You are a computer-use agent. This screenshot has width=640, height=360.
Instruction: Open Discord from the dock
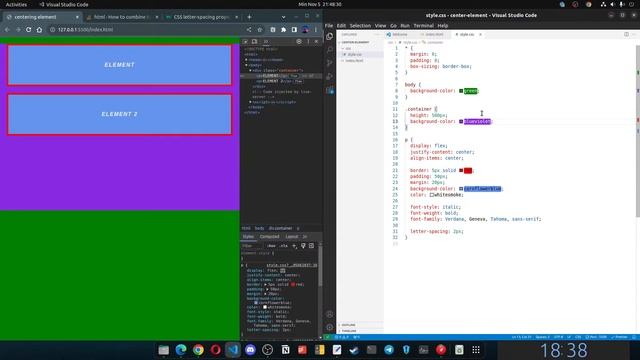250,350
